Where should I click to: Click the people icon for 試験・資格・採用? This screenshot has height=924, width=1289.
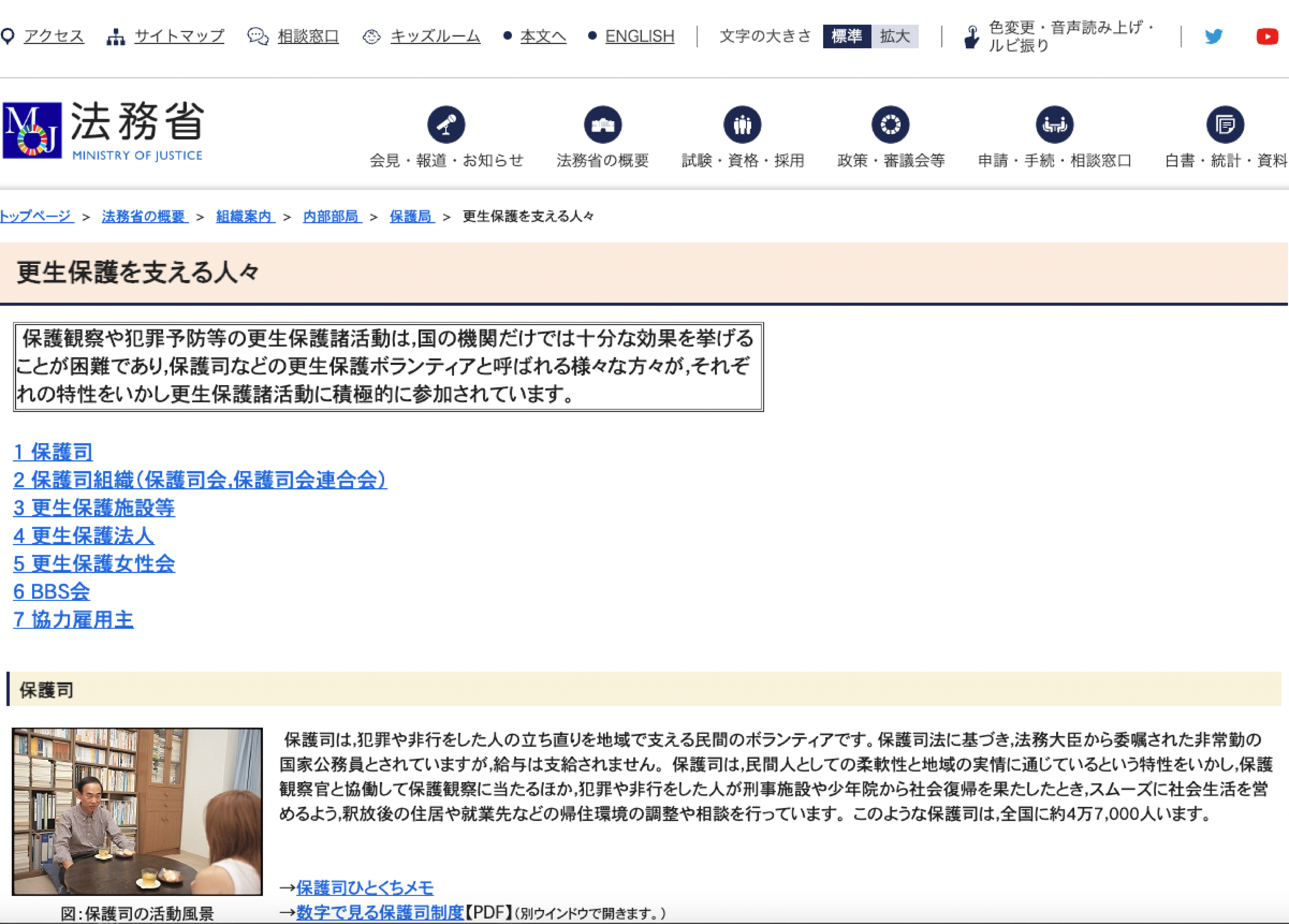[x=742, y=124]
